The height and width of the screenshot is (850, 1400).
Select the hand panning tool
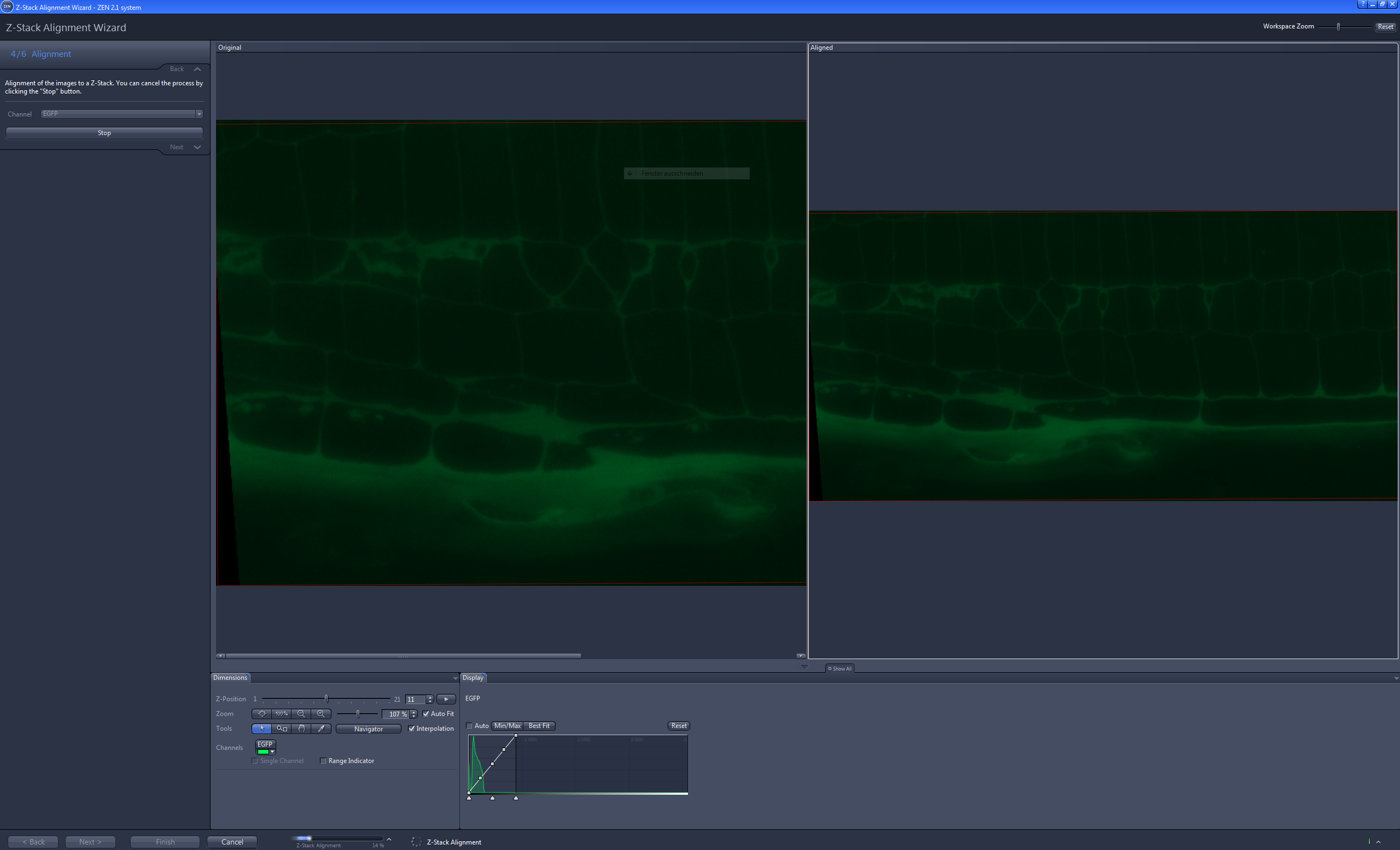(302, 730)
